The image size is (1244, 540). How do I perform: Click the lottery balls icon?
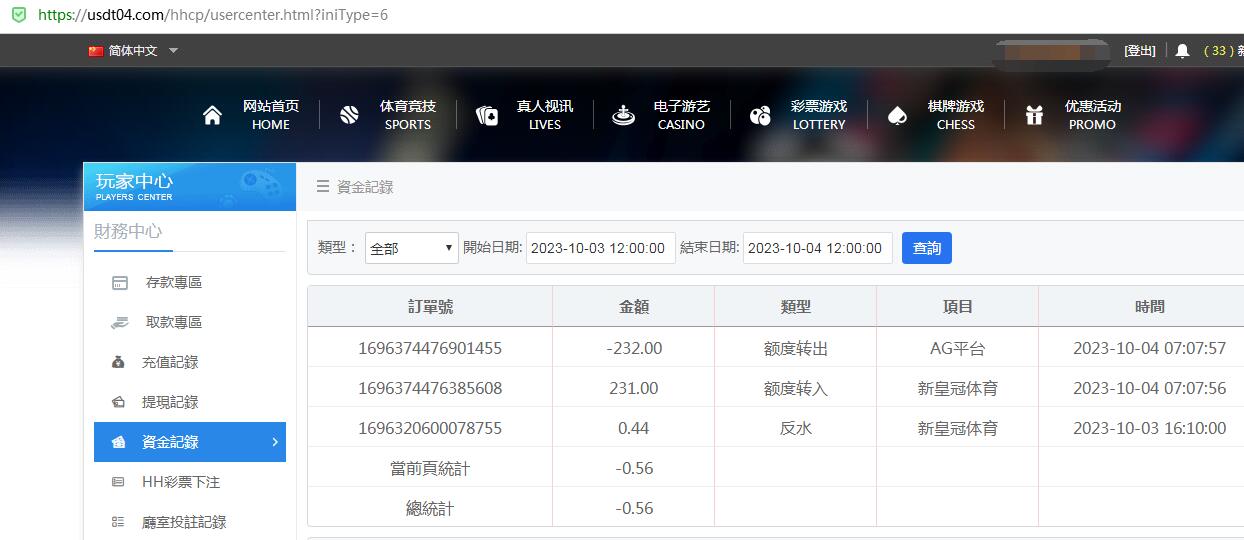pos(760,116)
